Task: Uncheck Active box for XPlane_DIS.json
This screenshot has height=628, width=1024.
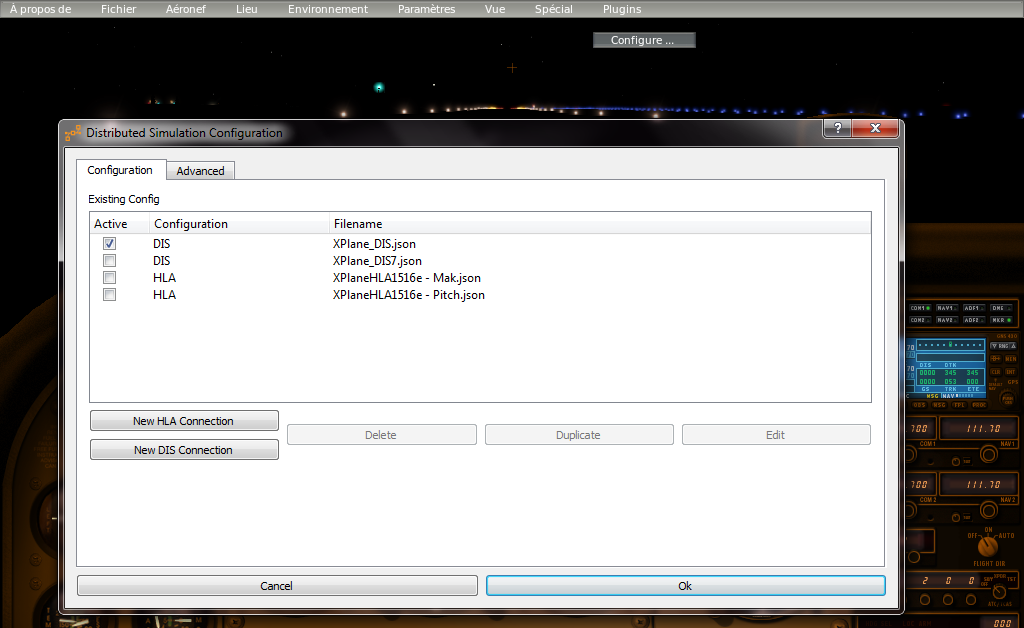Action: pyautogui.click(x=109, y=243)
